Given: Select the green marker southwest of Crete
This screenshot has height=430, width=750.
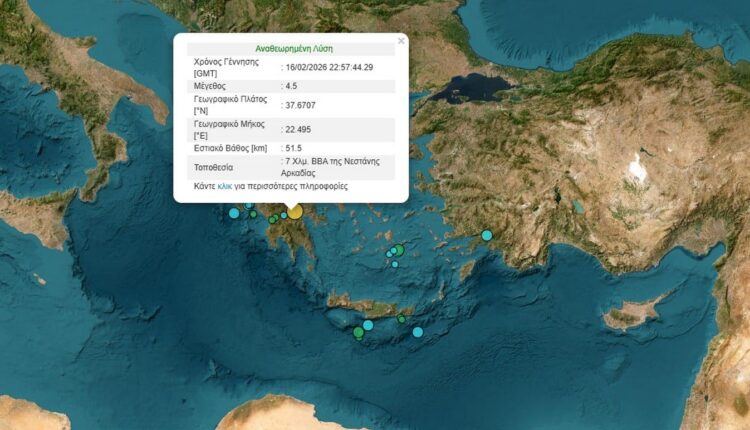Looking at the screenshot, I should [359, 332].
